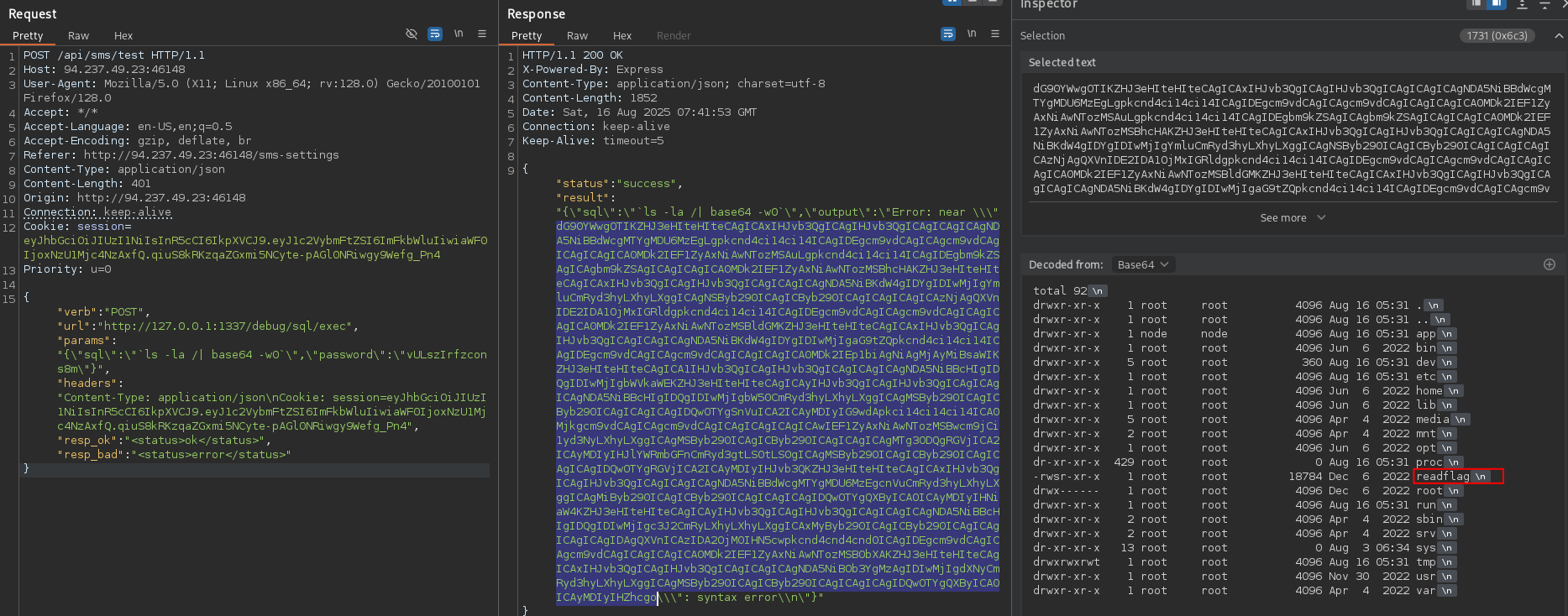Select Request Pretty tab
The image size is (1568, 616).
(x=28, y=35)
